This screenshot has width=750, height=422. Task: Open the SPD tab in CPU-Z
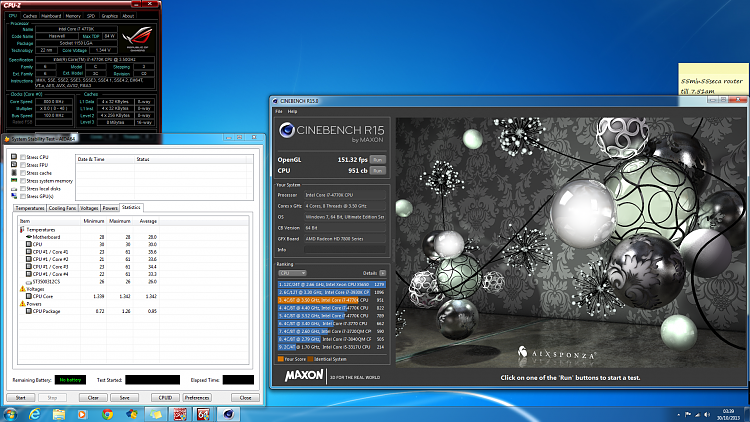point(91,16)
